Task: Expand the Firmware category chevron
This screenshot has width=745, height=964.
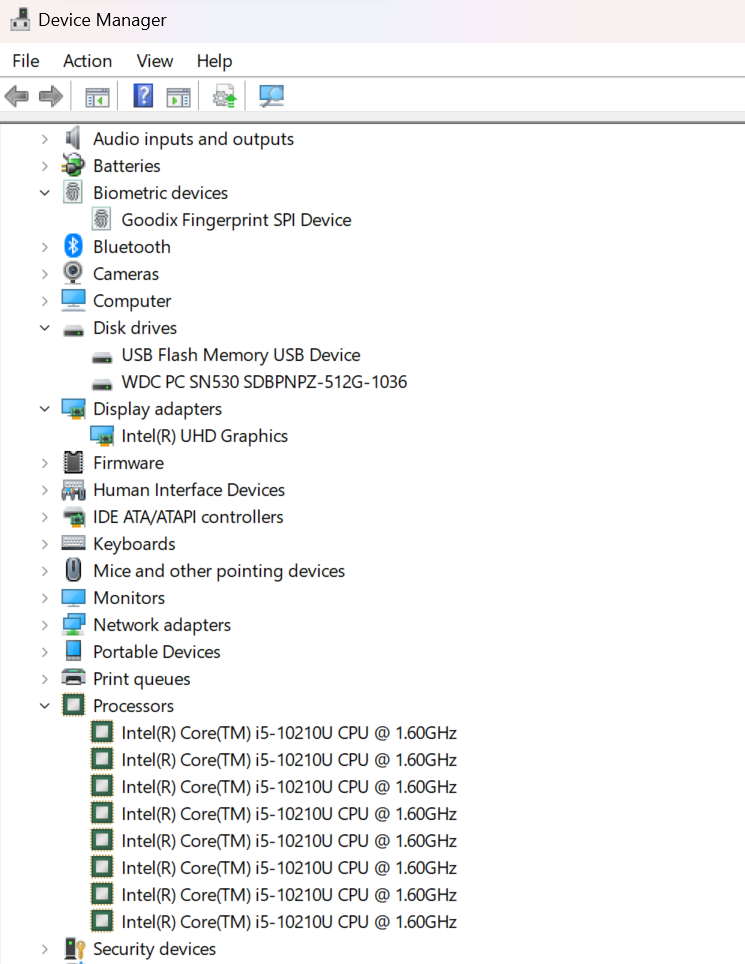Action: coord(44,463)
